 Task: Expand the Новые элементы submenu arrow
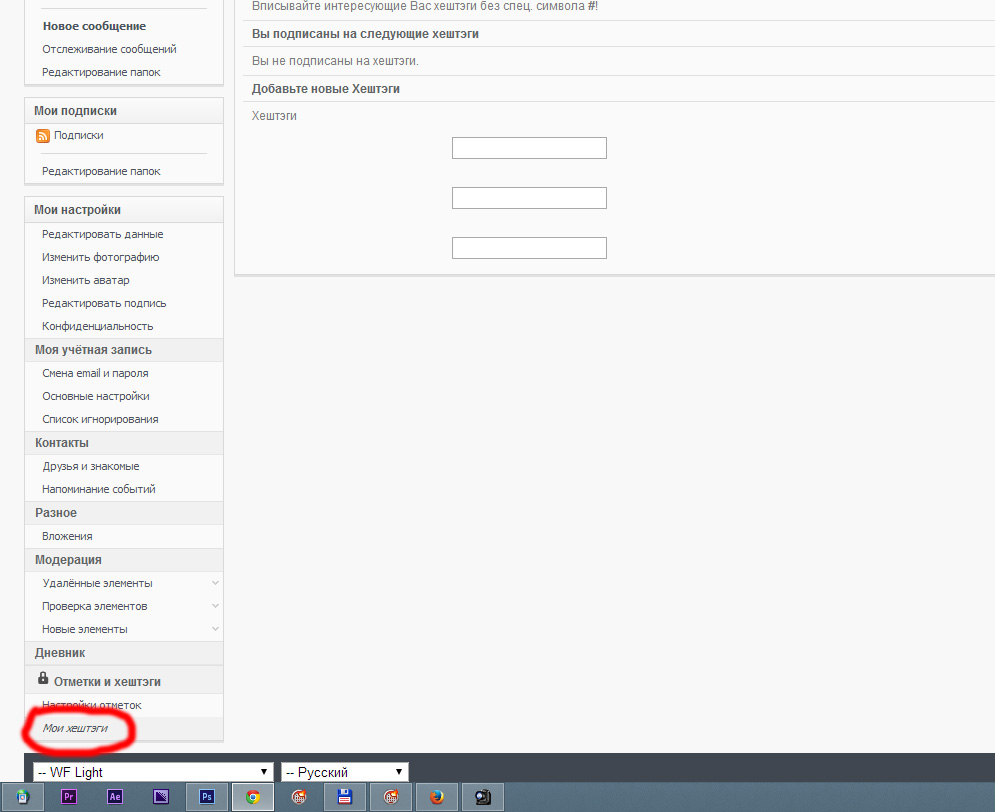[x=215, y=629]
